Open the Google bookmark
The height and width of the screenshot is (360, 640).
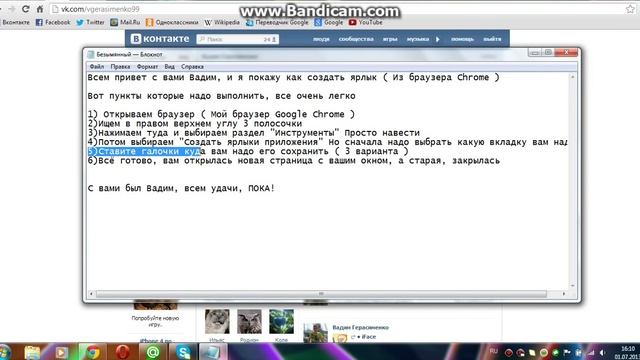tap(329, 22)
